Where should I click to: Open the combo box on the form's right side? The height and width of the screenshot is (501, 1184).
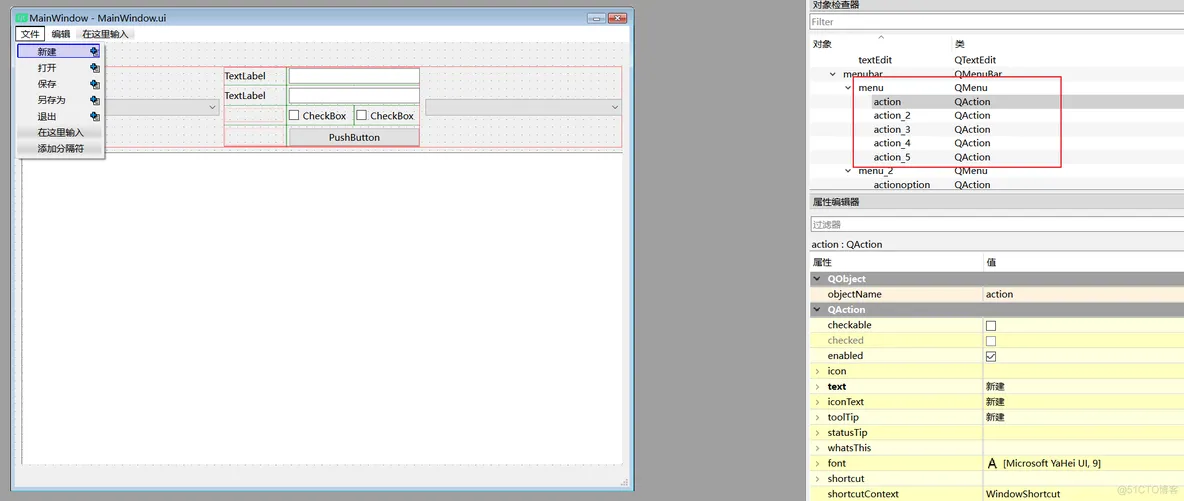point(523,108)
